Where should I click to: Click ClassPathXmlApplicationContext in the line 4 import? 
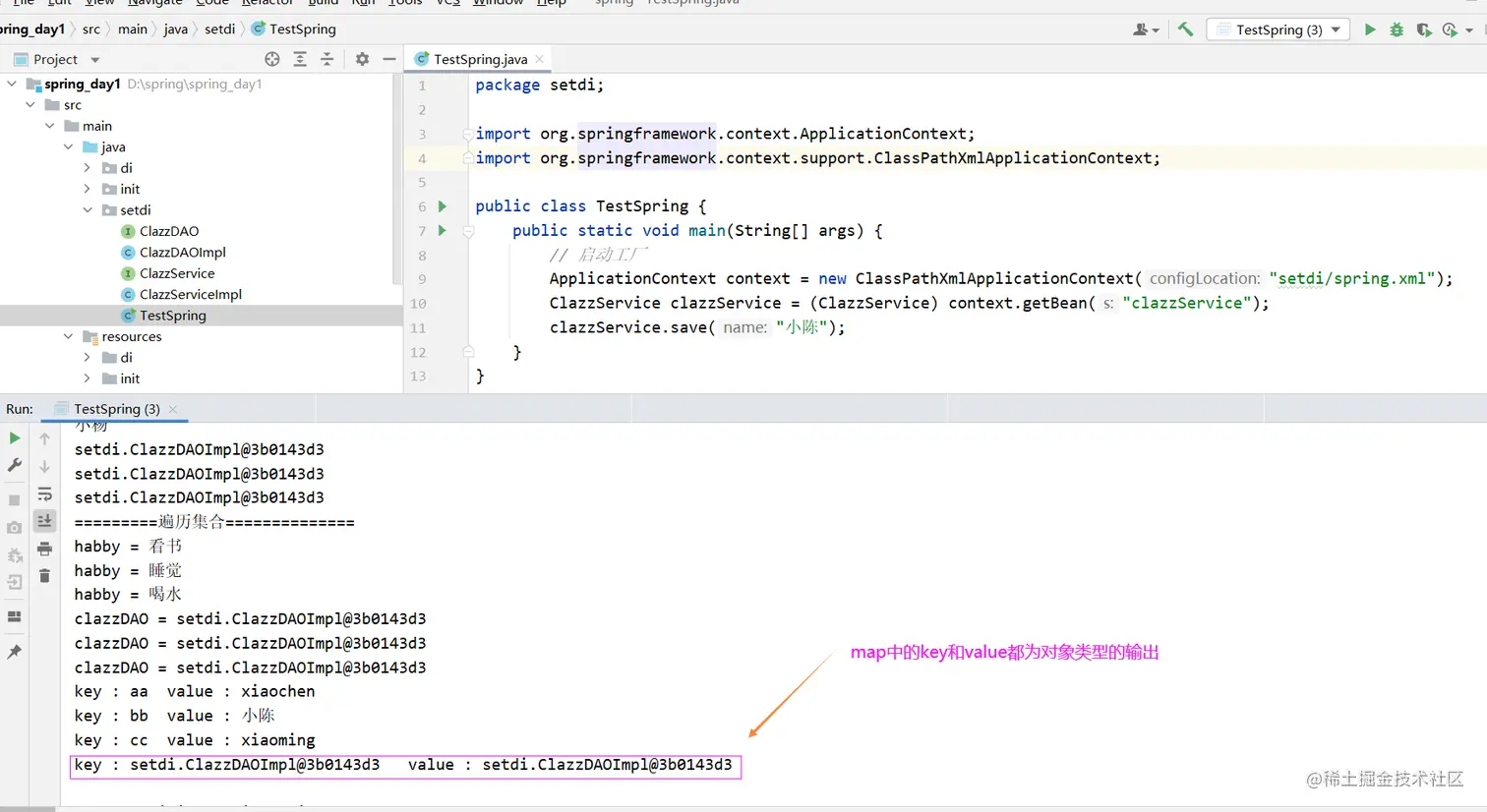[x=1013, y=158]
